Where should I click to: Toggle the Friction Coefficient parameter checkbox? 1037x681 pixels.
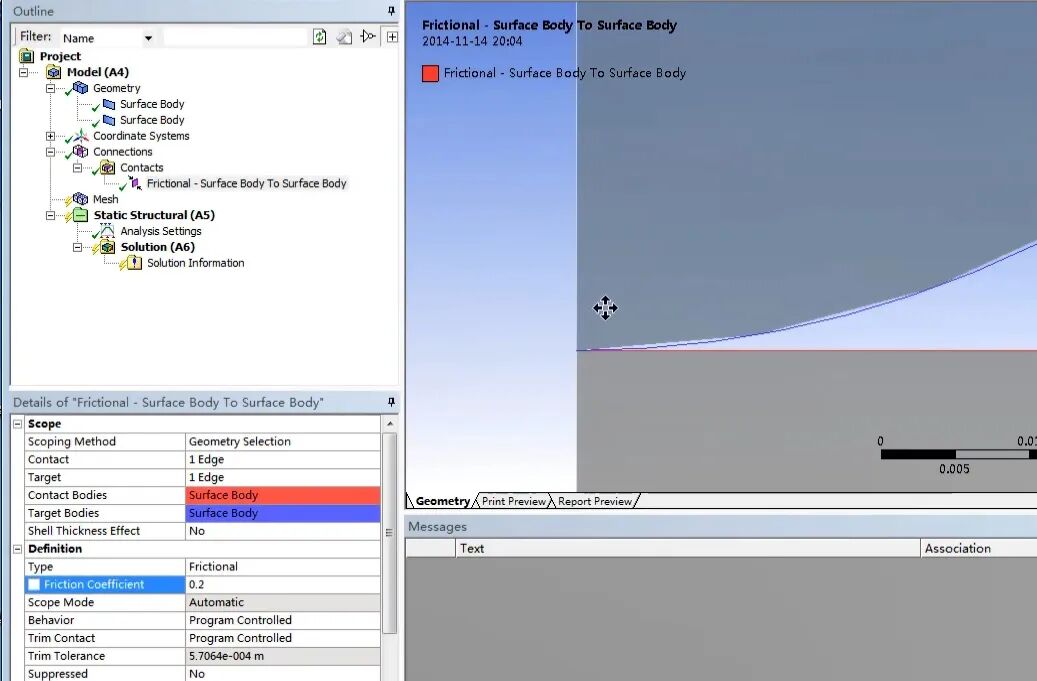[x=34, y=584]
